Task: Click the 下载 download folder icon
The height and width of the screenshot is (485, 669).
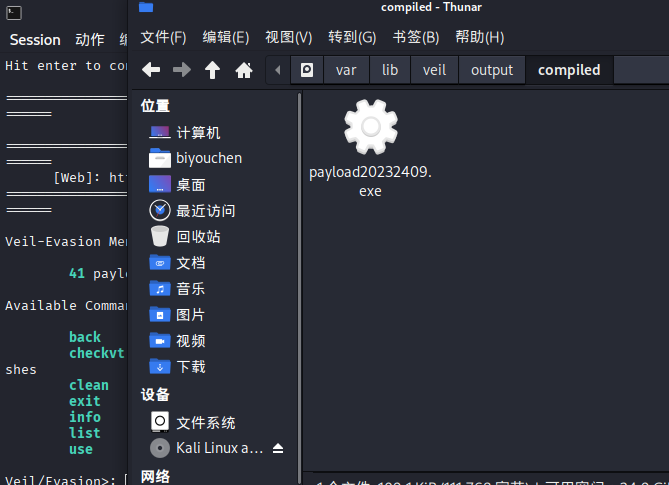Action: tap(160, 366)
